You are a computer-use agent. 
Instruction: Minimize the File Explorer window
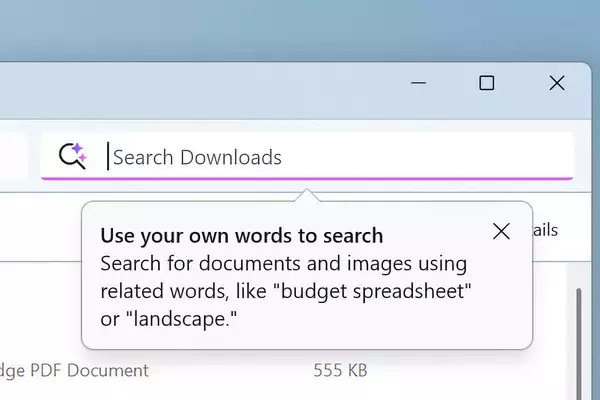[x=416, y=83]
